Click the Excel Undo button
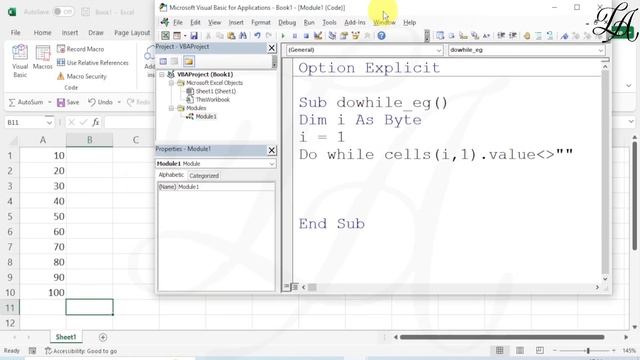Image resolution: width=640 pixels, height=360 pixels. 100,102
